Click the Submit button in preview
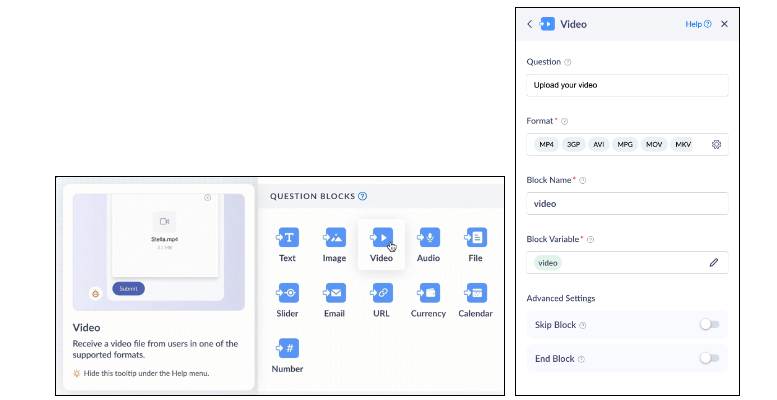 [128, 289]
